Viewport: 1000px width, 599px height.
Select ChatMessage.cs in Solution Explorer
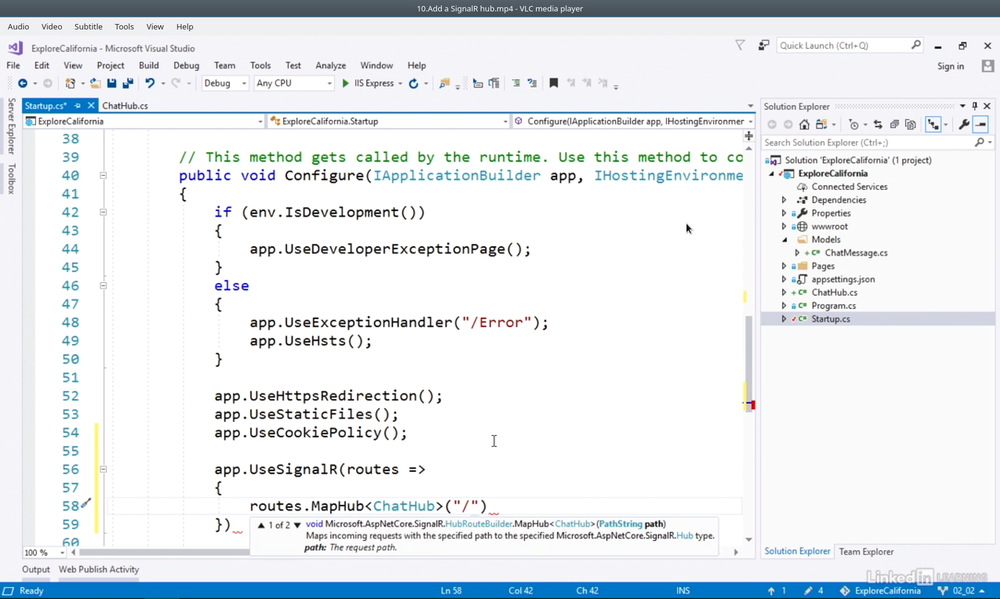click(x=856, y=253)
